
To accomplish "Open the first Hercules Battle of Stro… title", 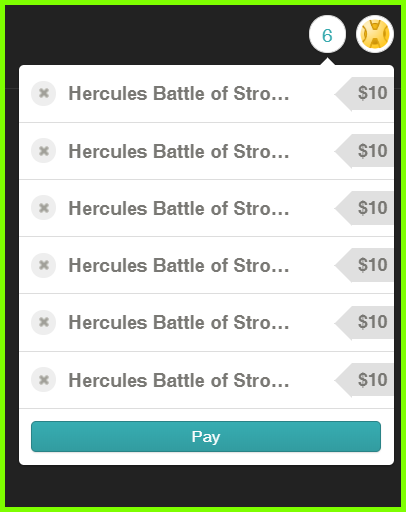I will coord(179,93).
